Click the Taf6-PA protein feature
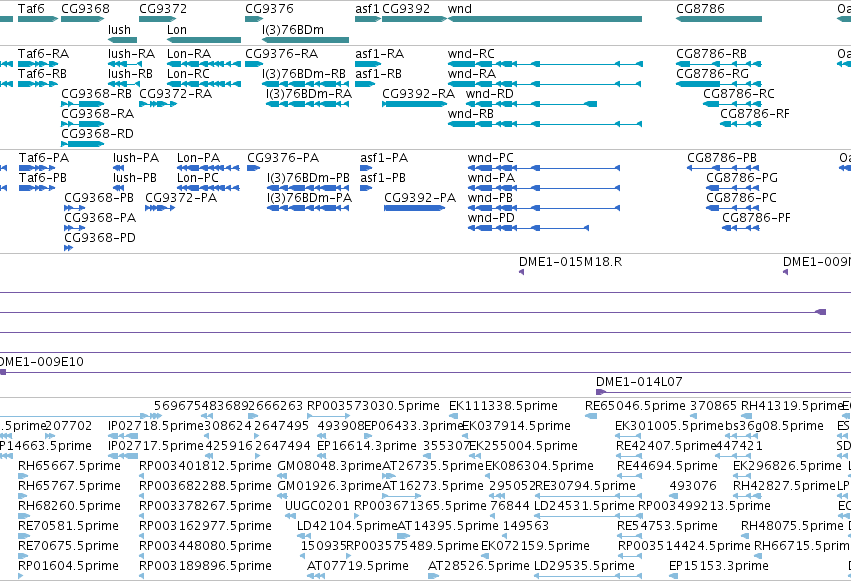 [37, 168]
